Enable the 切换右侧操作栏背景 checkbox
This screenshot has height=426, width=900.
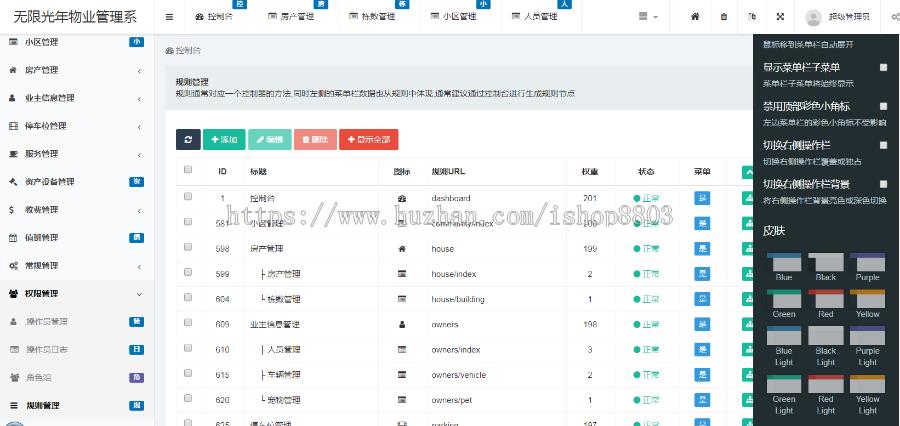tap(883, 184)
